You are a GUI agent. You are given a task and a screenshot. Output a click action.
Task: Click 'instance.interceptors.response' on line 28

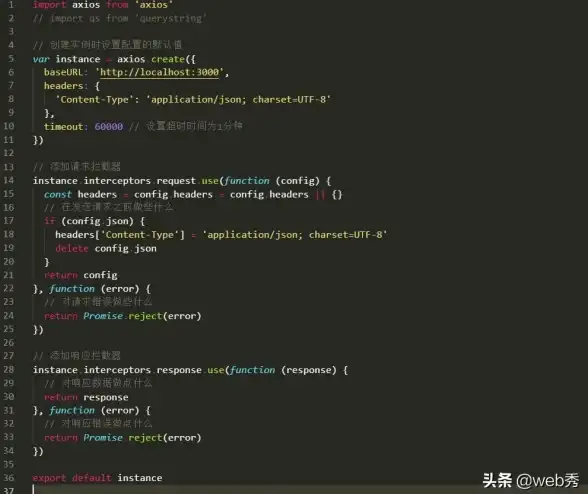click(117, 370)
